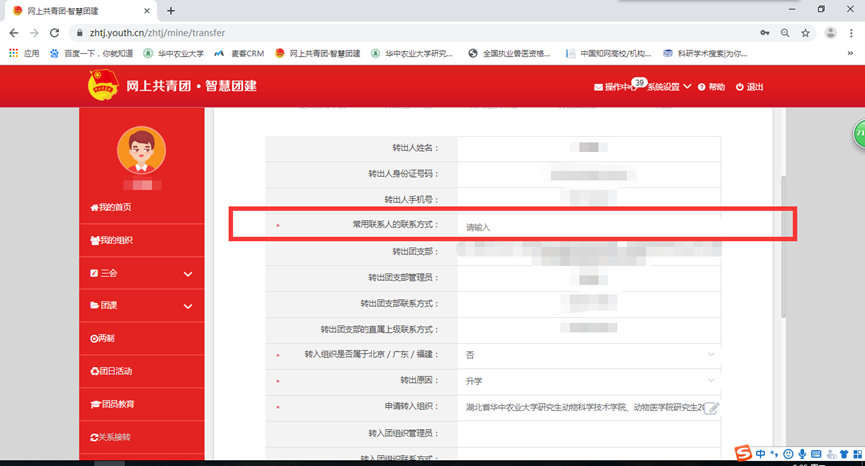Go to 我的首页 in the sidebar

coord(111,207)
